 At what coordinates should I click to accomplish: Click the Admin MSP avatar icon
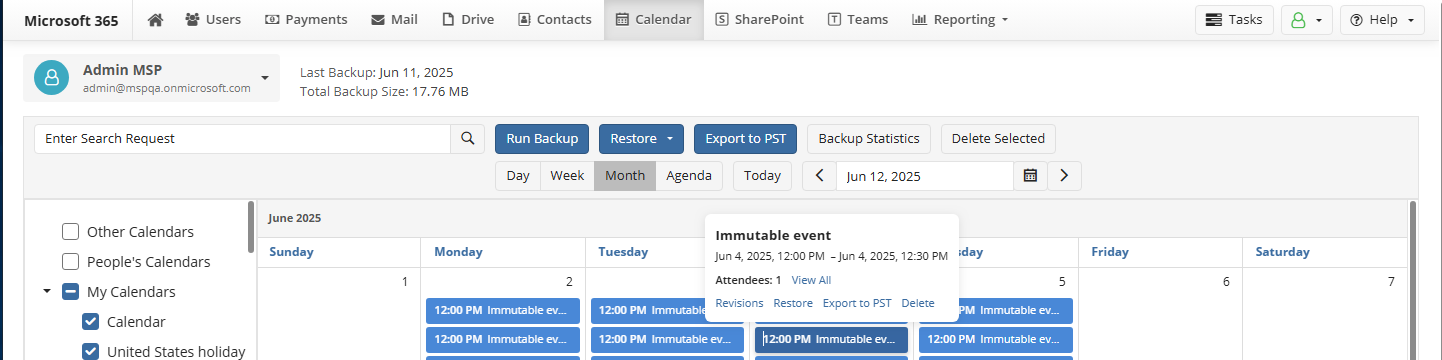[x=51, y=78]
